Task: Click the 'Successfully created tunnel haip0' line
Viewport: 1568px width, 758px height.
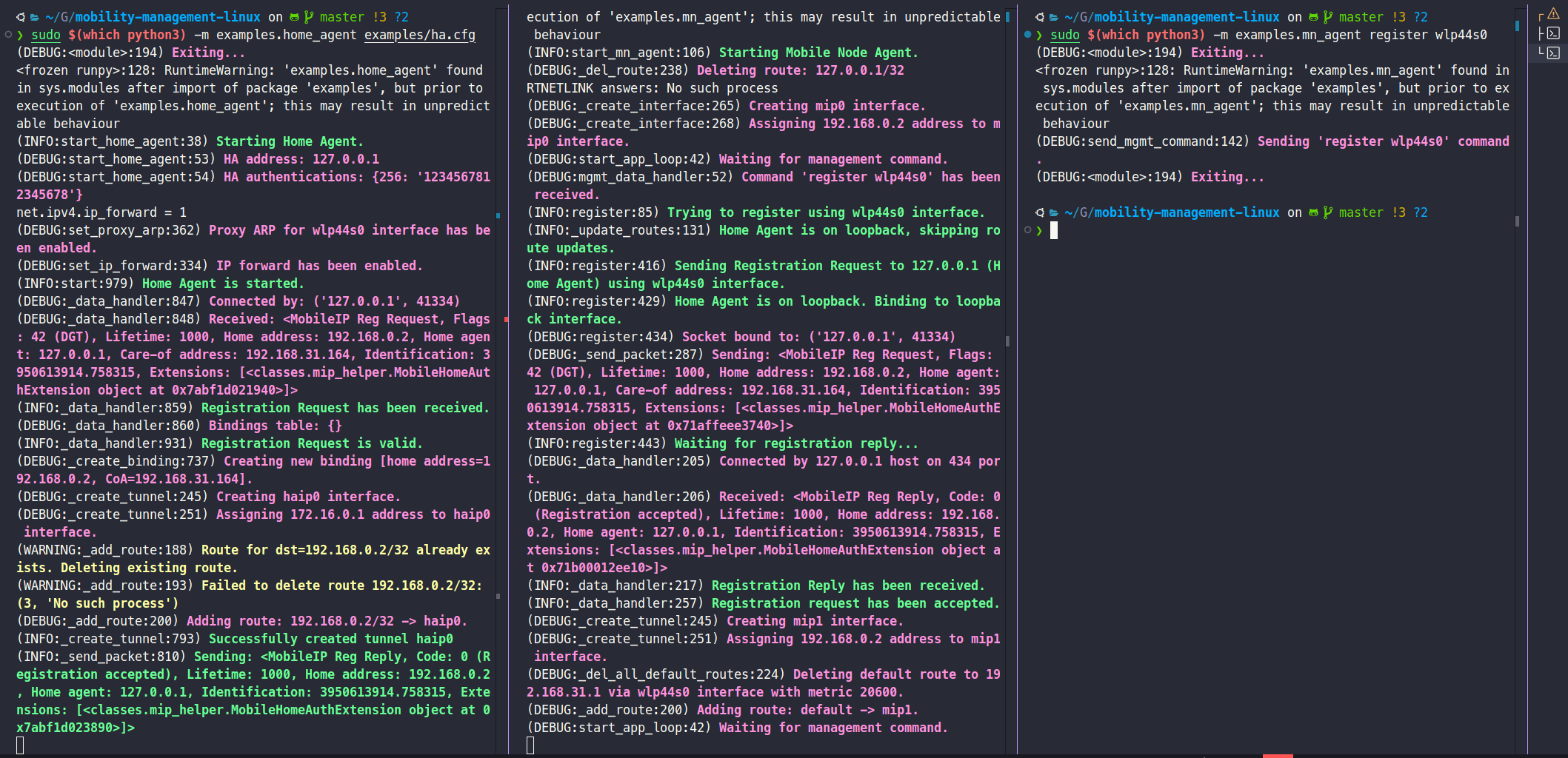Action: point(235,639)
